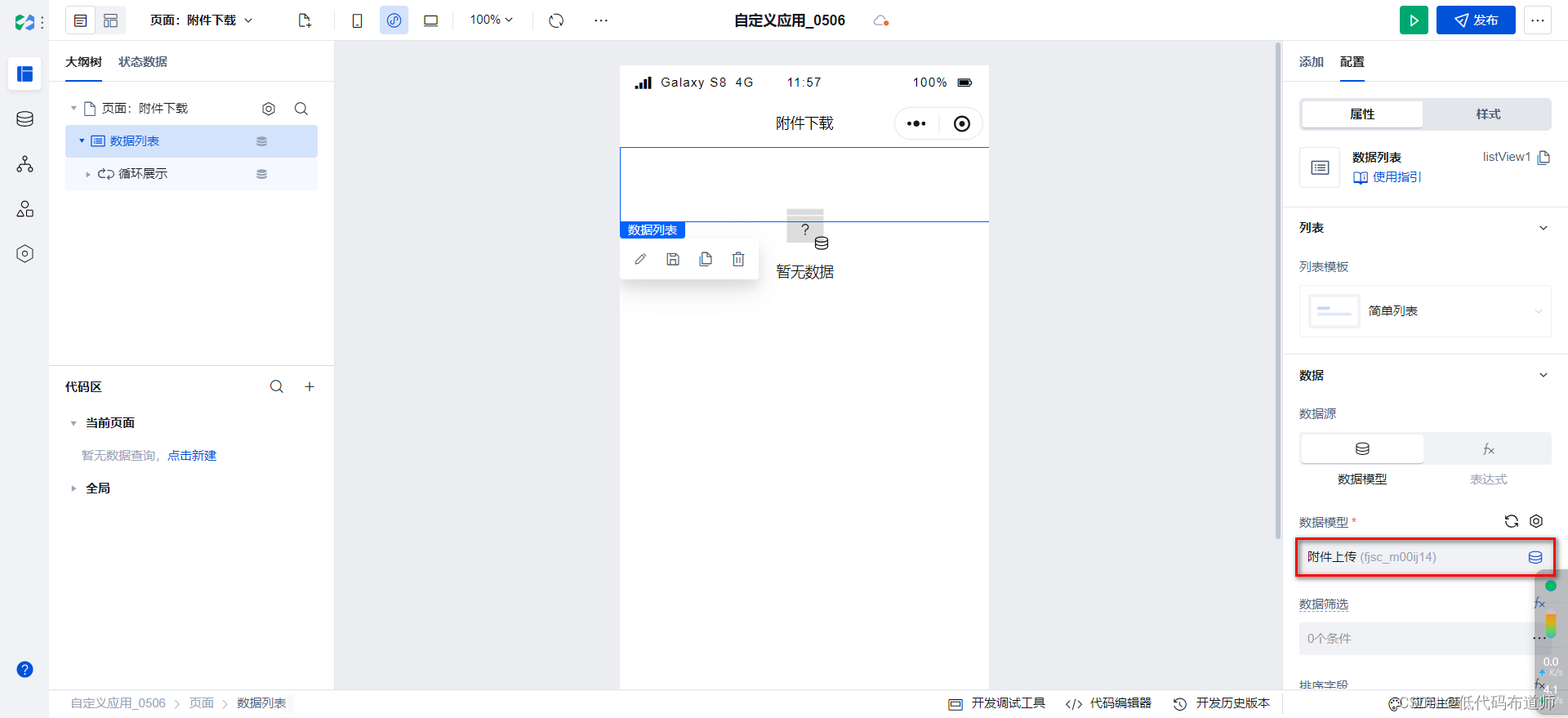Switch to 状态数据 tab

pos(143,62)
